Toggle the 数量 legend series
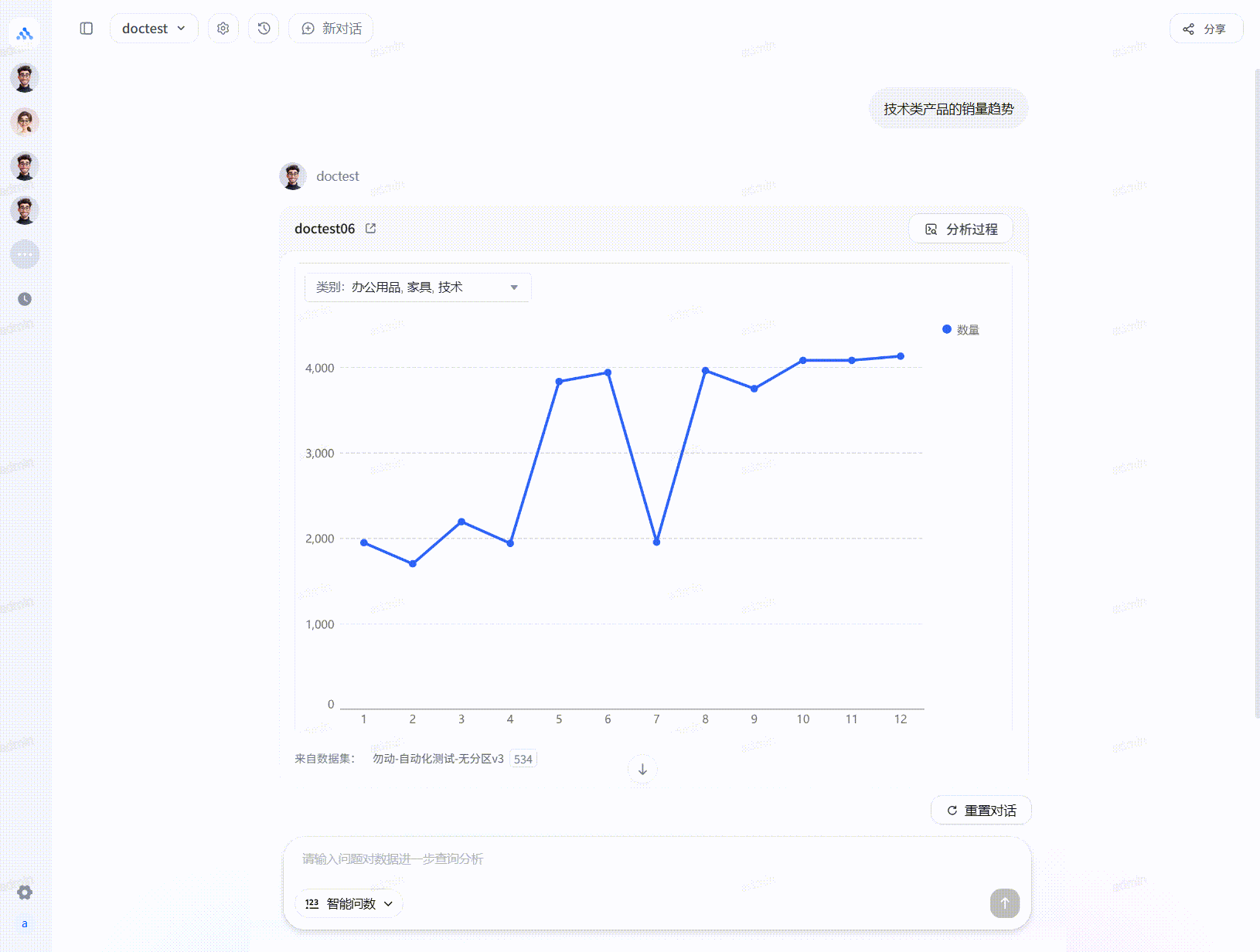 961,330
